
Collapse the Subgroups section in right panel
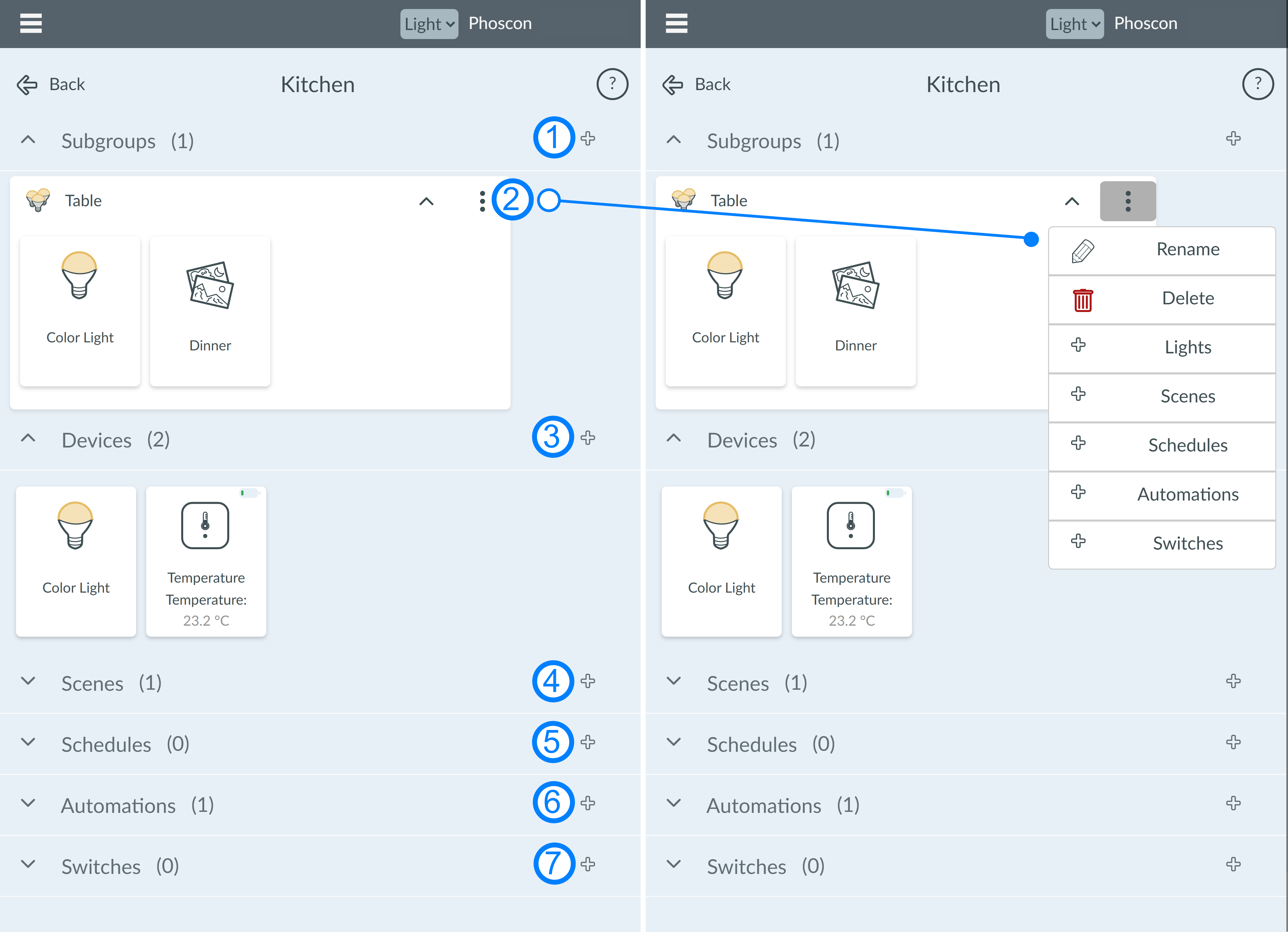click(674, 140)
